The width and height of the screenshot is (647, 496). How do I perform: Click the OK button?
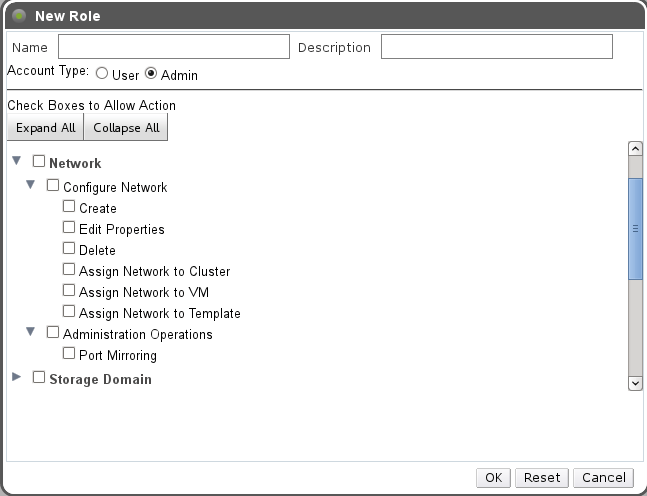(x=493, y=477)
